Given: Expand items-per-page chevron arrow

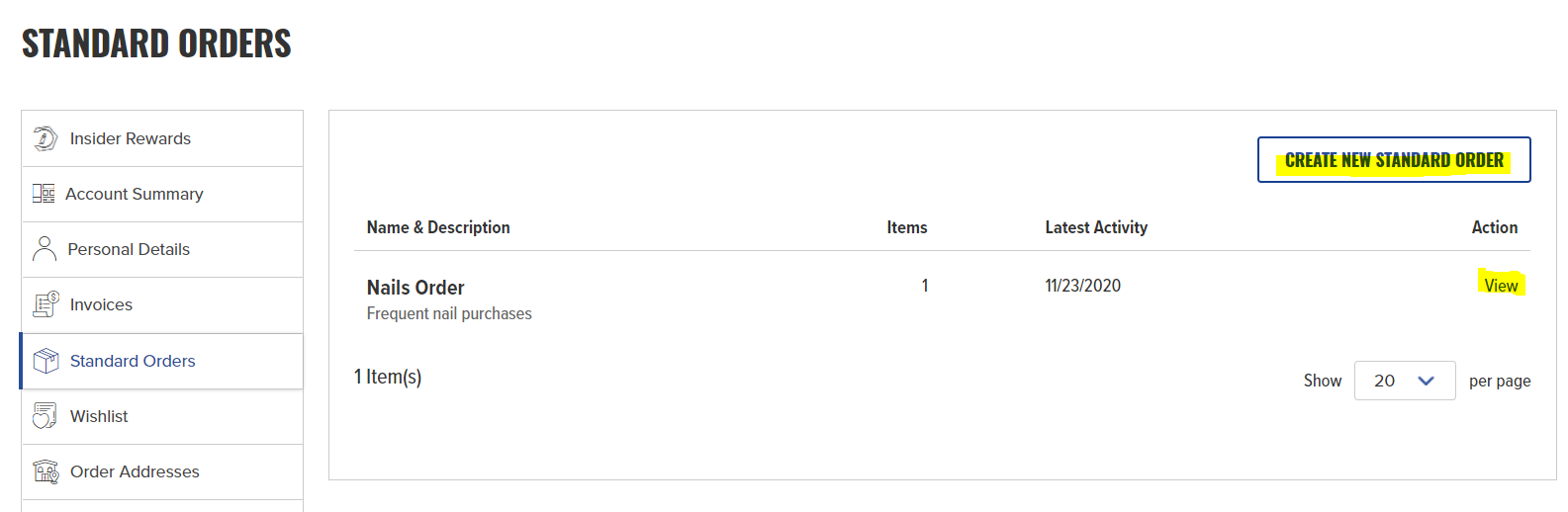Looking at the screenshot, I should click(1426, 381).
